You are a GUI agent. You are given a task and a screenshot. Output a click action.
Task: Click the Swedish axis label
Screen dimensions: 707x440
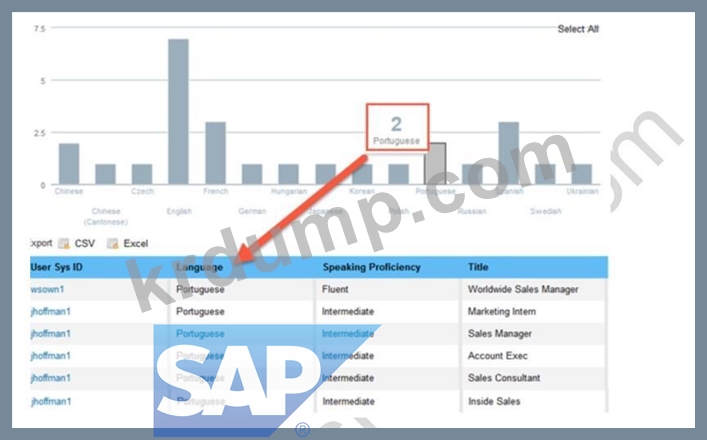546,211
